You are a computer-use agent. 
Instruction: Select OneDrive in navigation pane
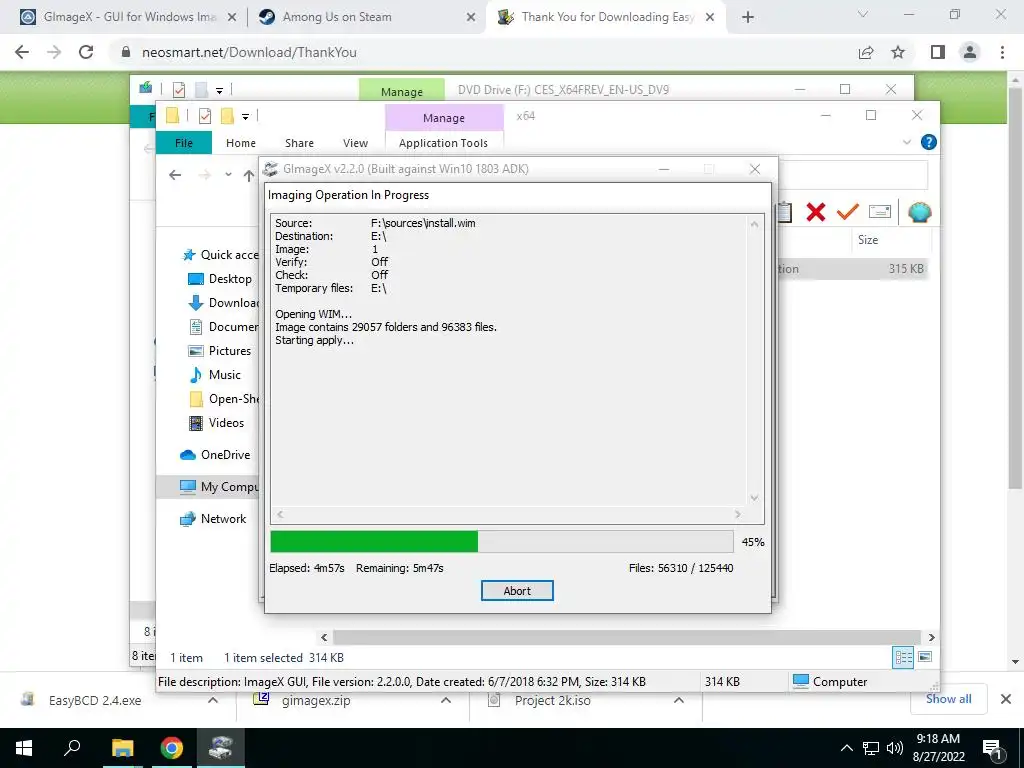click(x=215, y=455)
